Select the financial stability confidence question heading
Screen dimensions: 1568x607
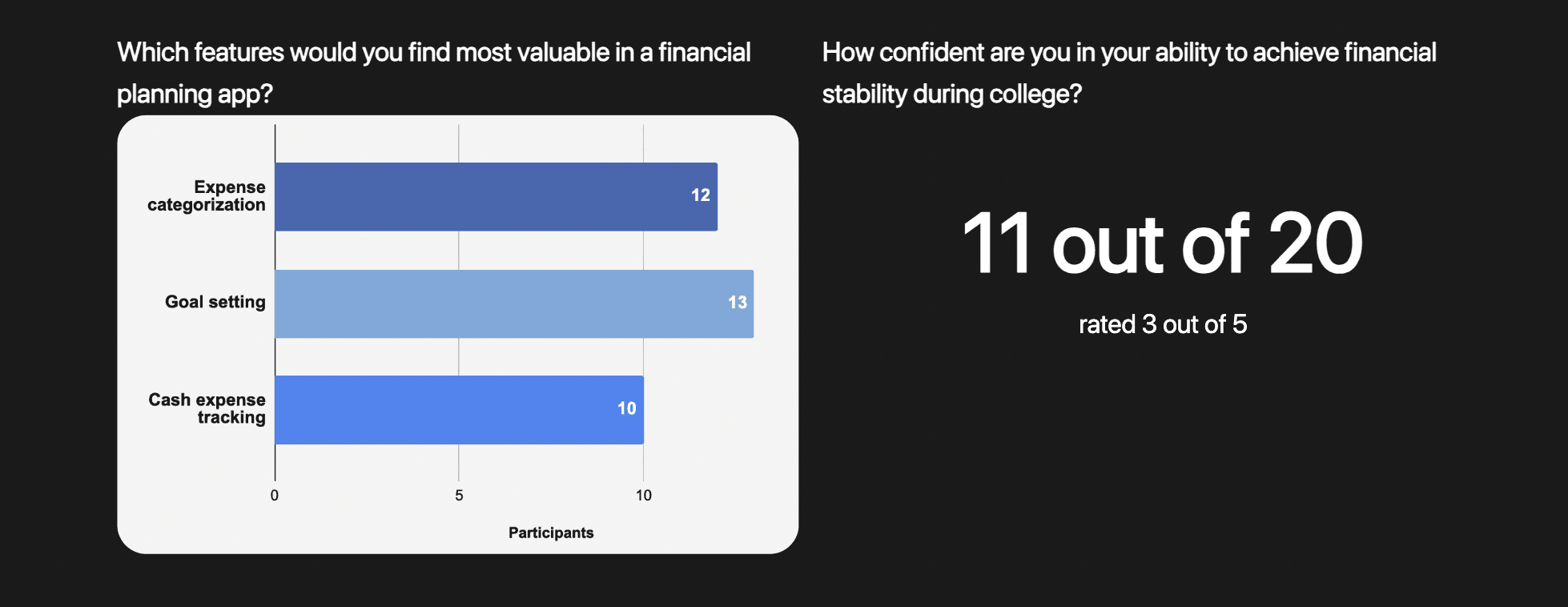pyautogui.click(x=1129, y=73)
